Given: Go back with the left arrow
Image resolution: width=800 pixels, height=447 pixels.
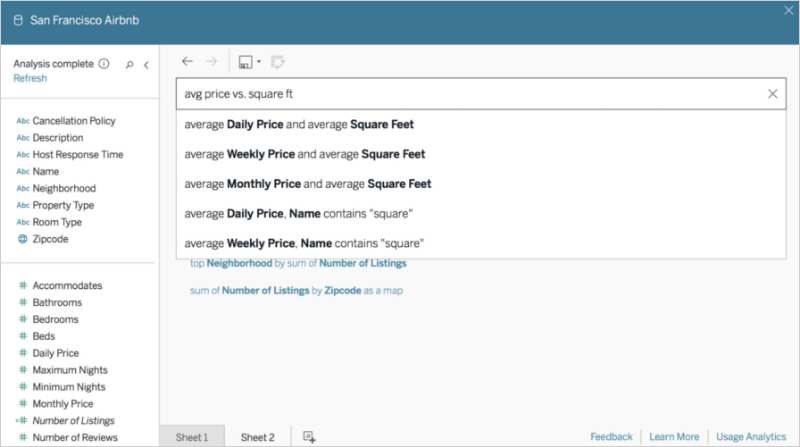Looking at the screenshot, I should point(187,62).
